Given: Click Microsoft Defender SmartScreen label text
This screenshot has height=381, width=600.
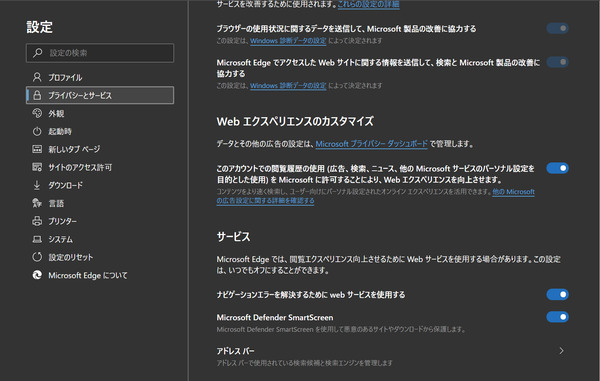Looking at the screenshot, I should pyautogui.click(x=274, y=317).
